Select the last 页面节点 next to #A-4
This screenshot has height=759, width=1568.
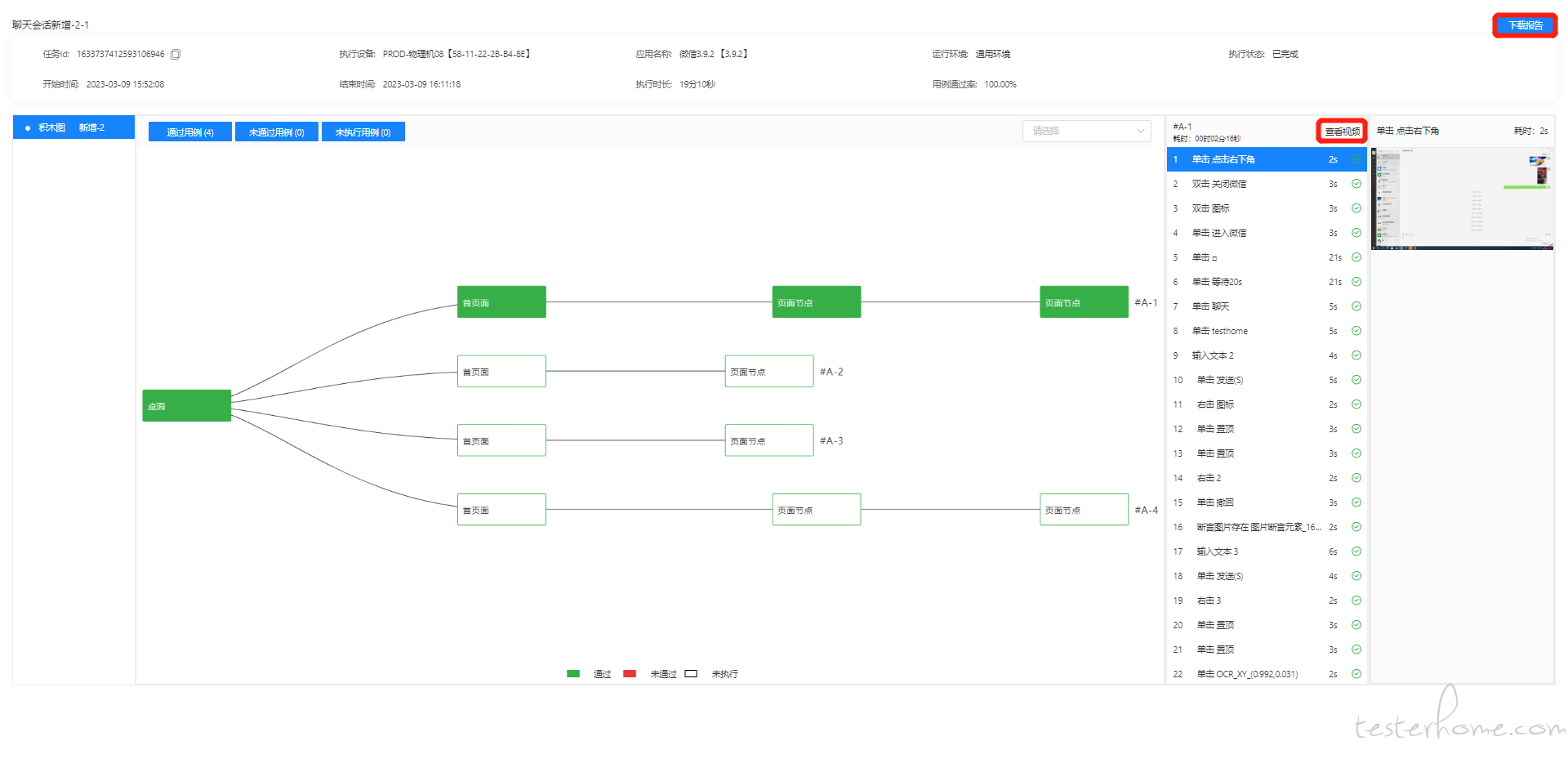1084,510
